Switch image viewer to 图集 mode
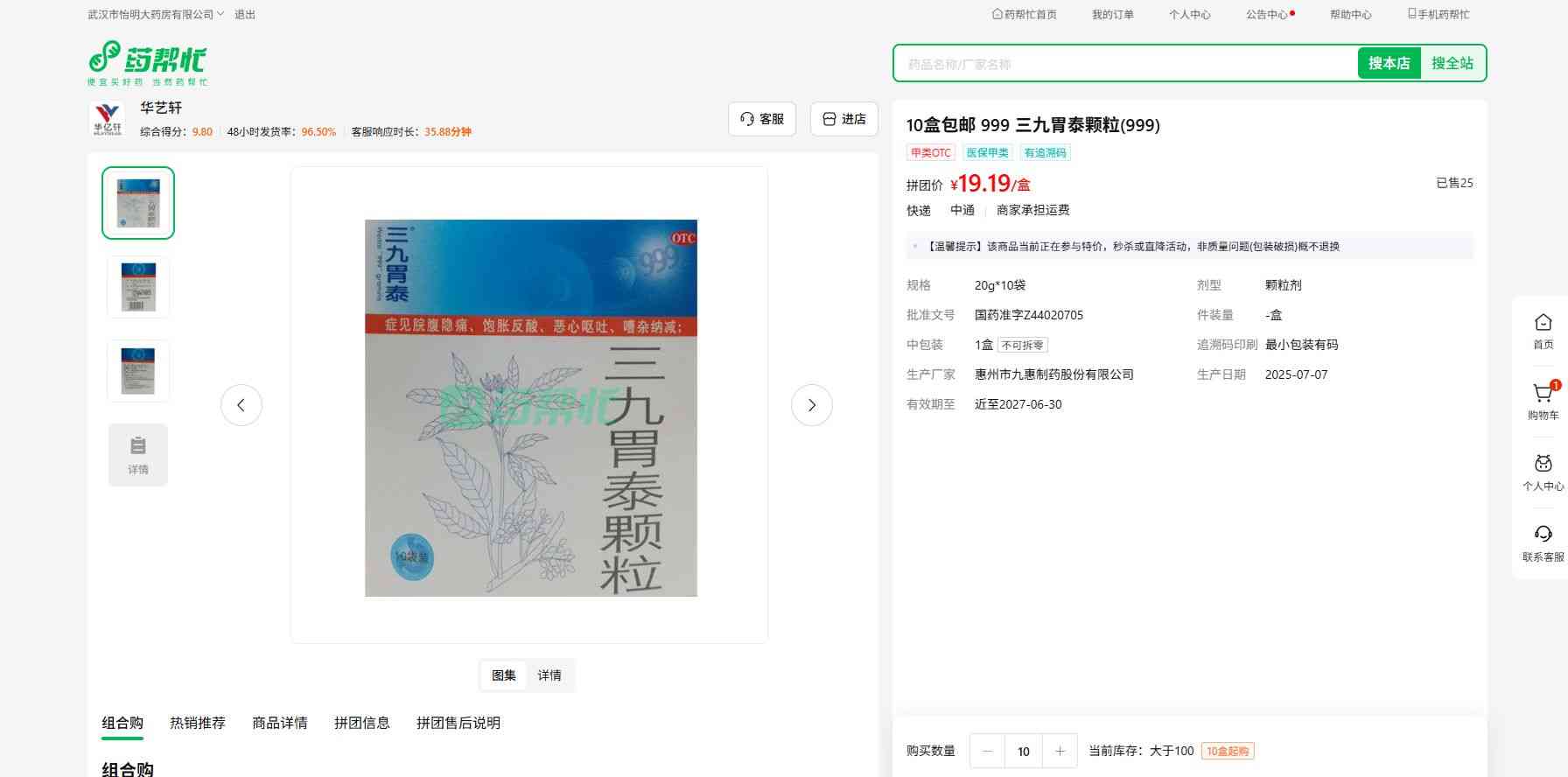Image resolution: width=1568 pixels, height=777 pixels. tap(504, 675)
